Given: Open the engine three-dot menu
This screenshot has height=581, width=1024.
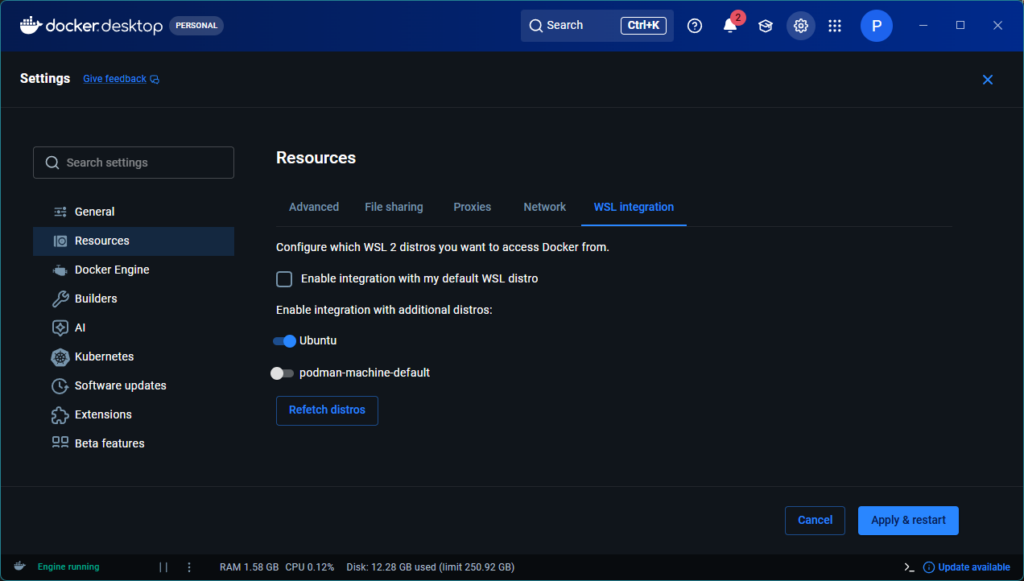Looking at the screenshot, I should pos(189,567).
